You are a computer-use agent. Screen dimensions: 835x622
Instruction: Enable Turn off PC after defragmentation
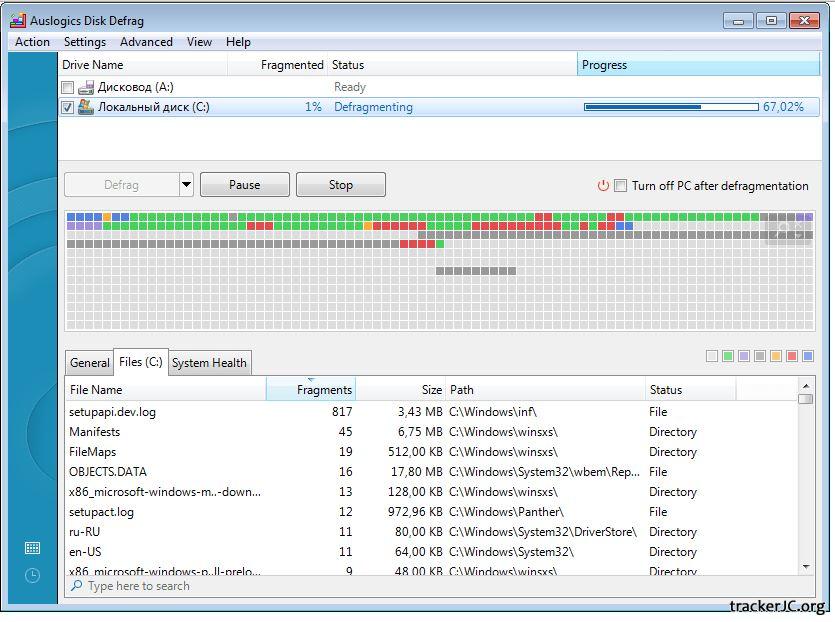click(620, 185)
